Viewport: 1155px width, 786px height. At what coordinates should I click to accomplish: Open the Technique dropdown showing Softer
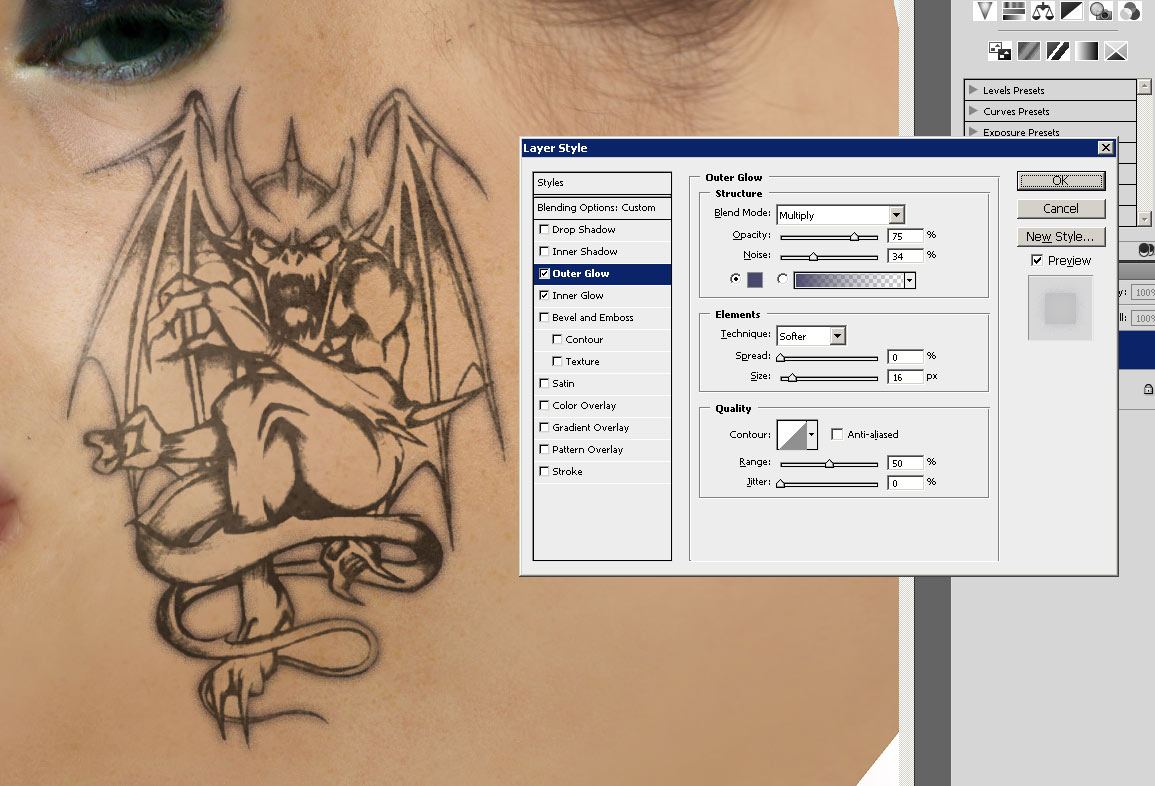coord(837,336)
